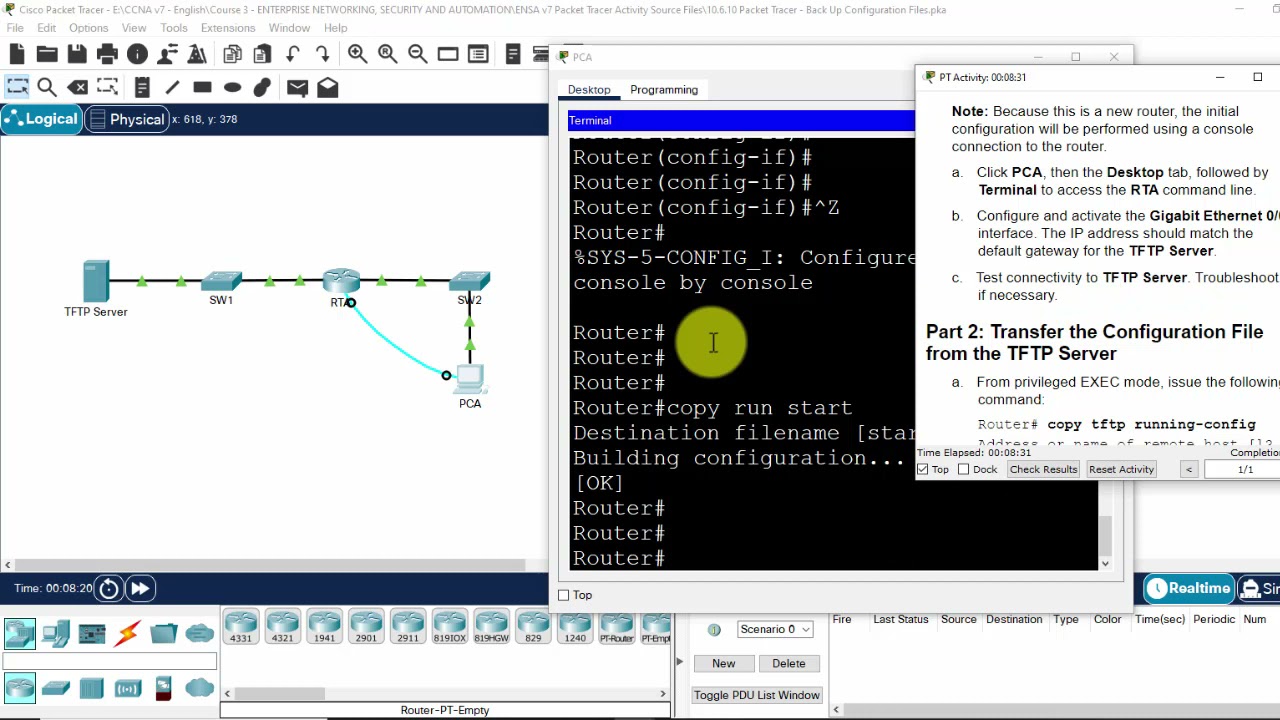The width and height of the screenshot is (1280, 720).
Task: Open custom devices dialog list icon
Action: pyautogui.click(x=478, y=54)
